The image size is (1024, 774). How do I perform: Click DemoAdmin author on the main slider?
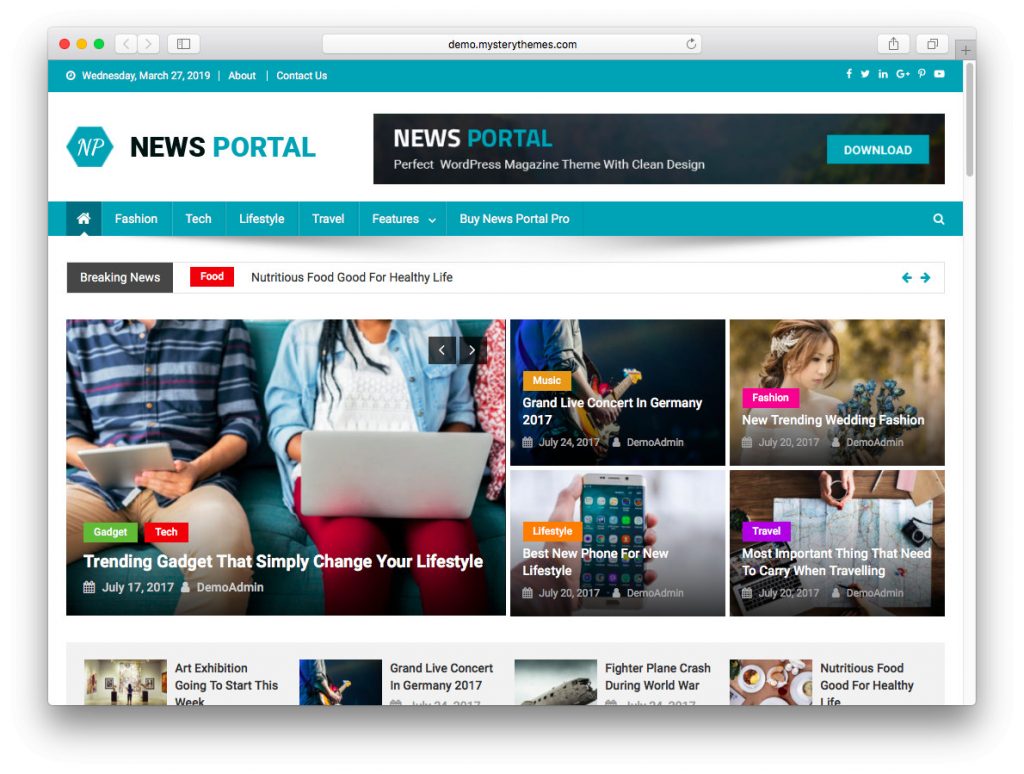[x=230, y=587]
